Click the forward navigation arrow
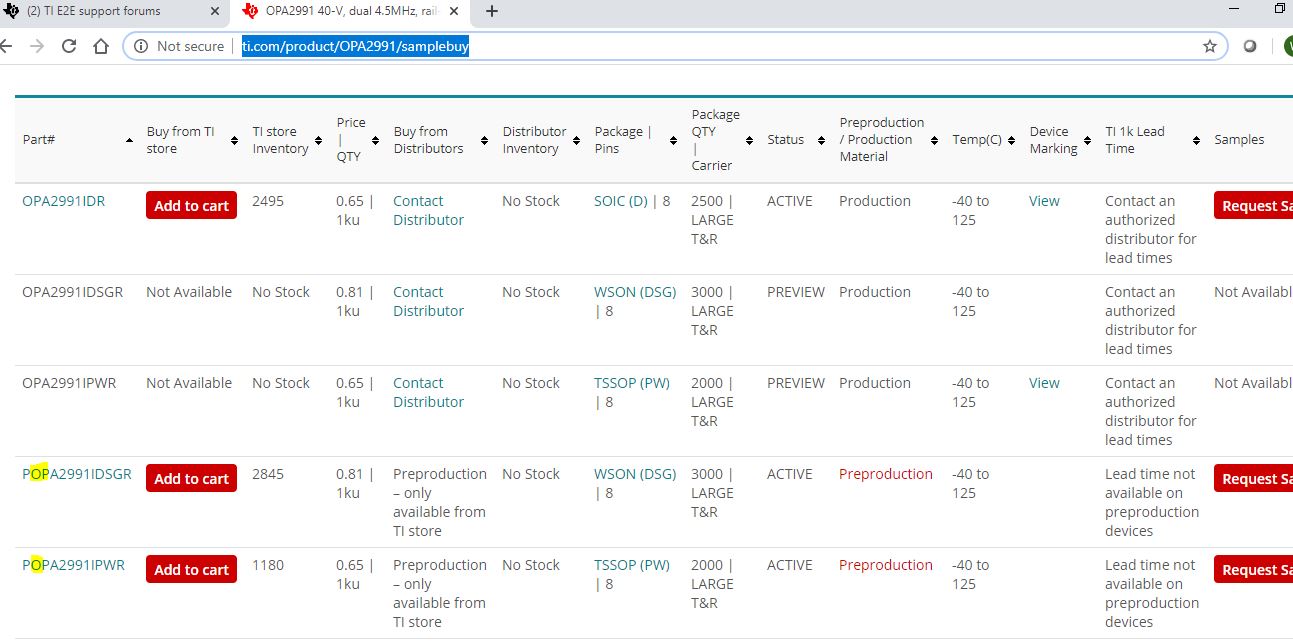Image resolution: width=1293 pixels, height=642 pixels. (x=37, y=46)
